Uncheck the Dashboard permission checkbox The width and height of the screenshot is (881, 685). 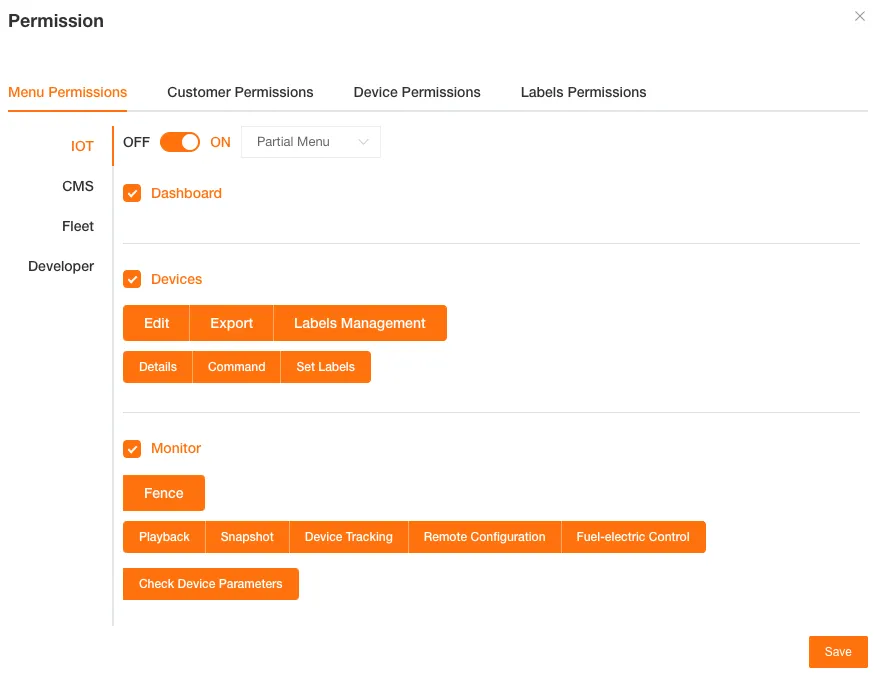[132, 193]
